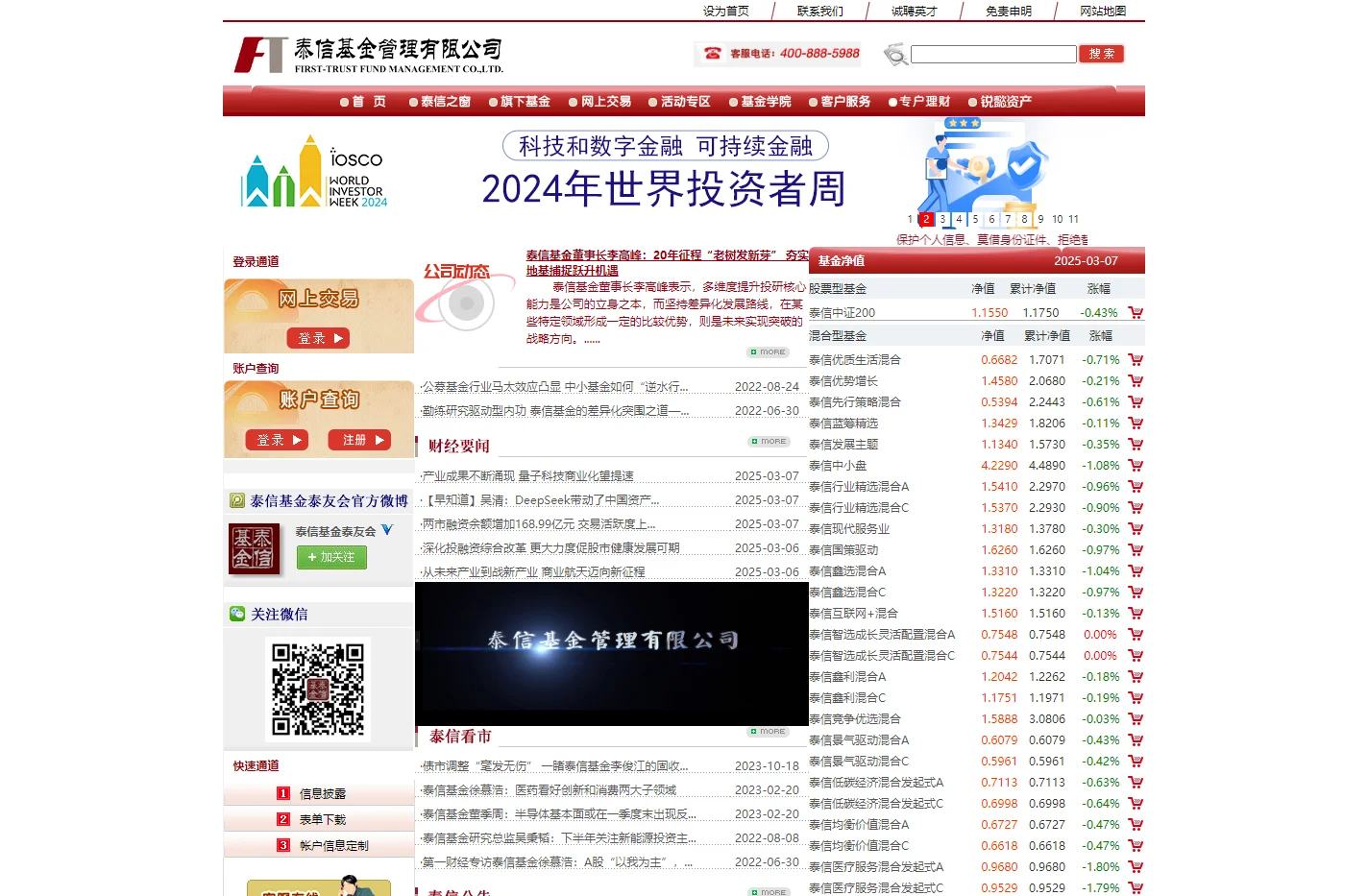Click cart icon for 泰信竞争优选混合
Viewport: 1368px width, 896px height.
pyautogui.click(x=1136, y=718)
